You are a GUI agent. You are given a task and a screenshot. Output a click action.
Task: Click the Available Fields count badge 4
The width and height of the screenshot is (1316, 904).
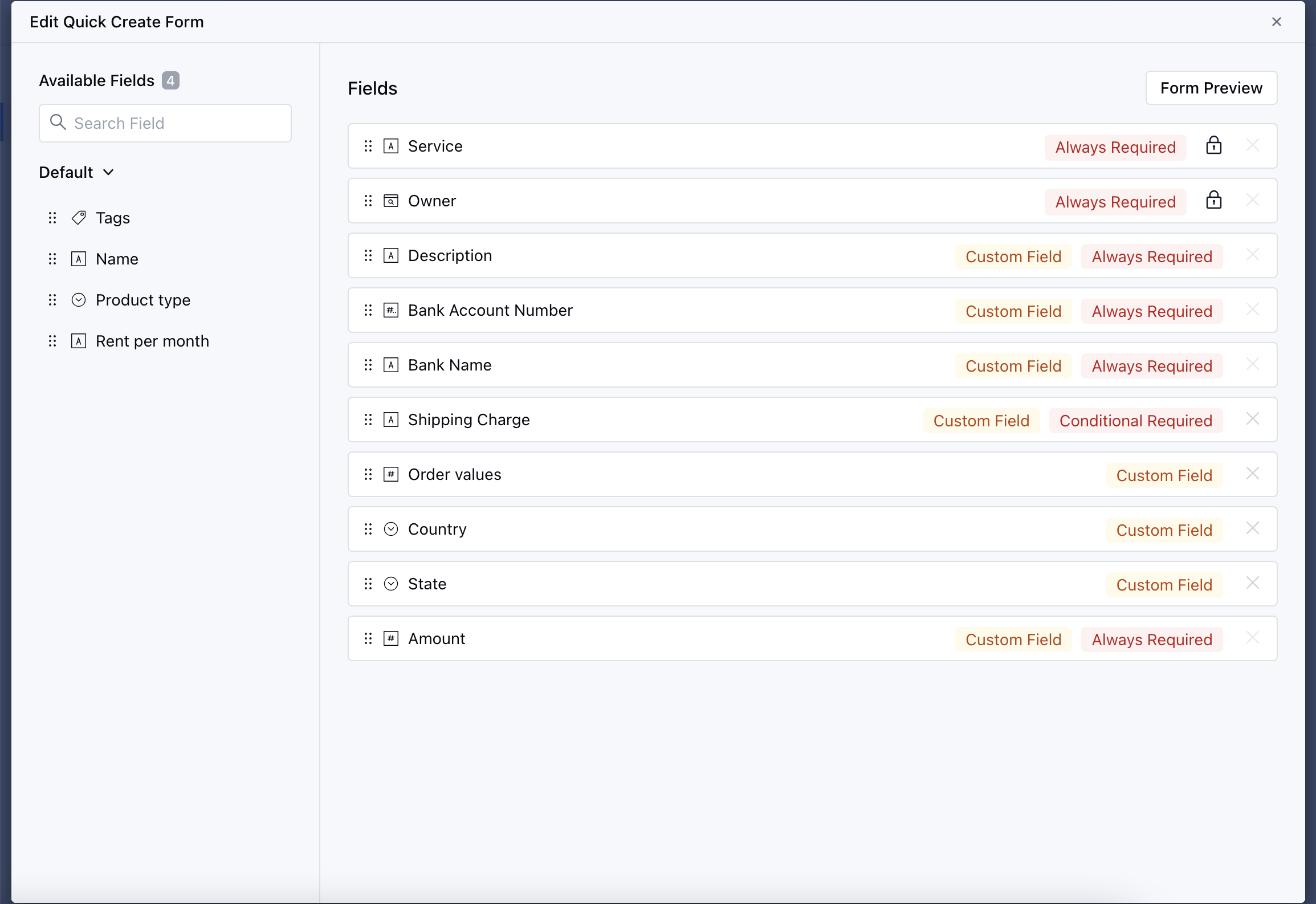(x=170, y=80)
